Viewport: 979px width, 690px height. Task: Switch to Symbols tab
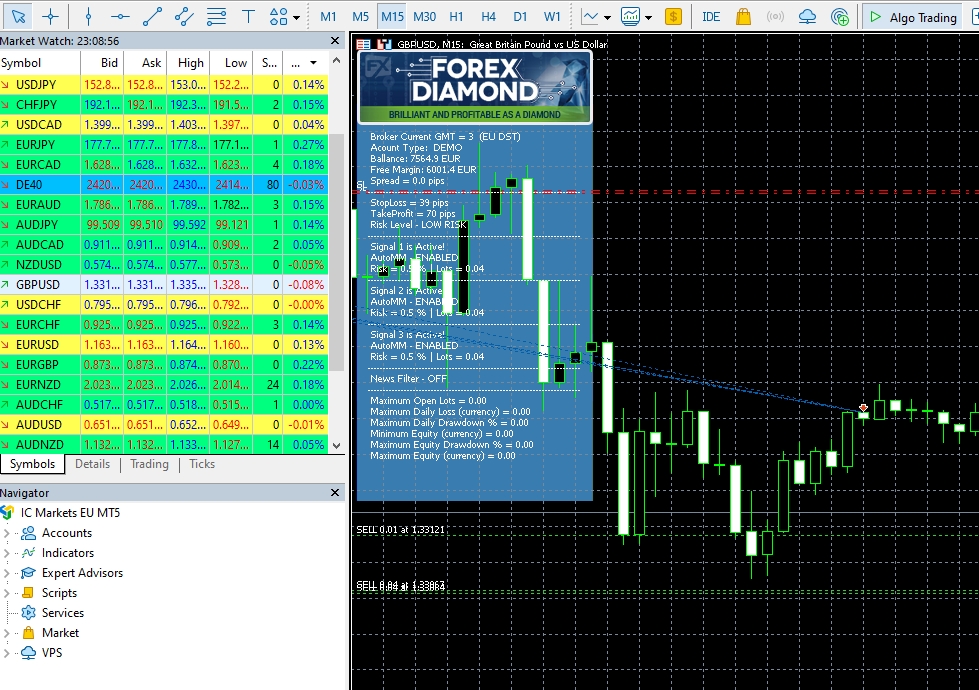pyautogui.click(x=32, y=464)
